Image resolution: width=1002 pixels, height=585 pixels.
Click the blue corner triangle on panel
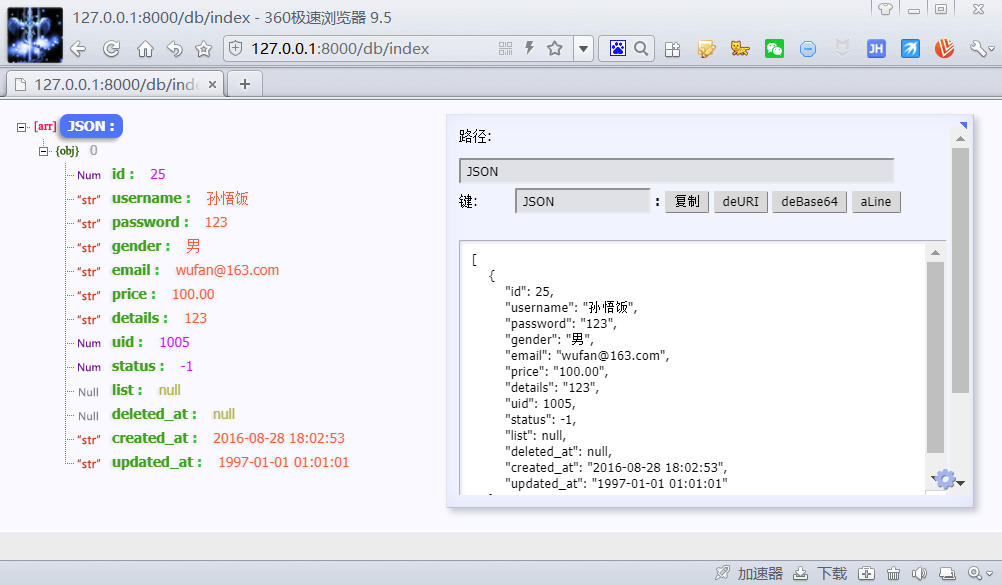pyautogui.click(x=963, y=125)
